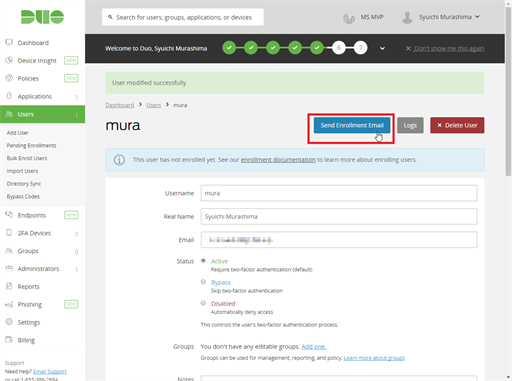The image size is (512, 381).
Task: Click the Applications sidebar icon
Action: click(9, 96)
